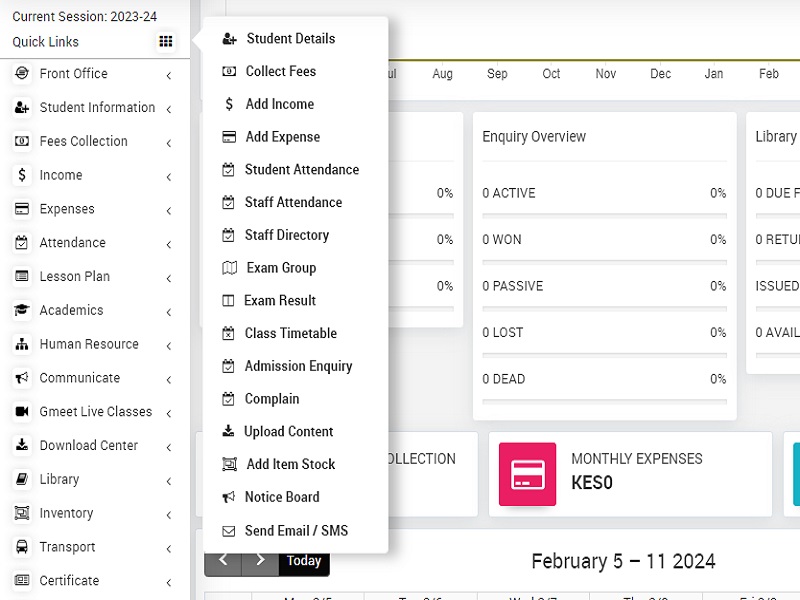This screenshot has width=800, height=600.
Task: Expand the Student Information menu chevron
Action: click(x=169, y=109)
